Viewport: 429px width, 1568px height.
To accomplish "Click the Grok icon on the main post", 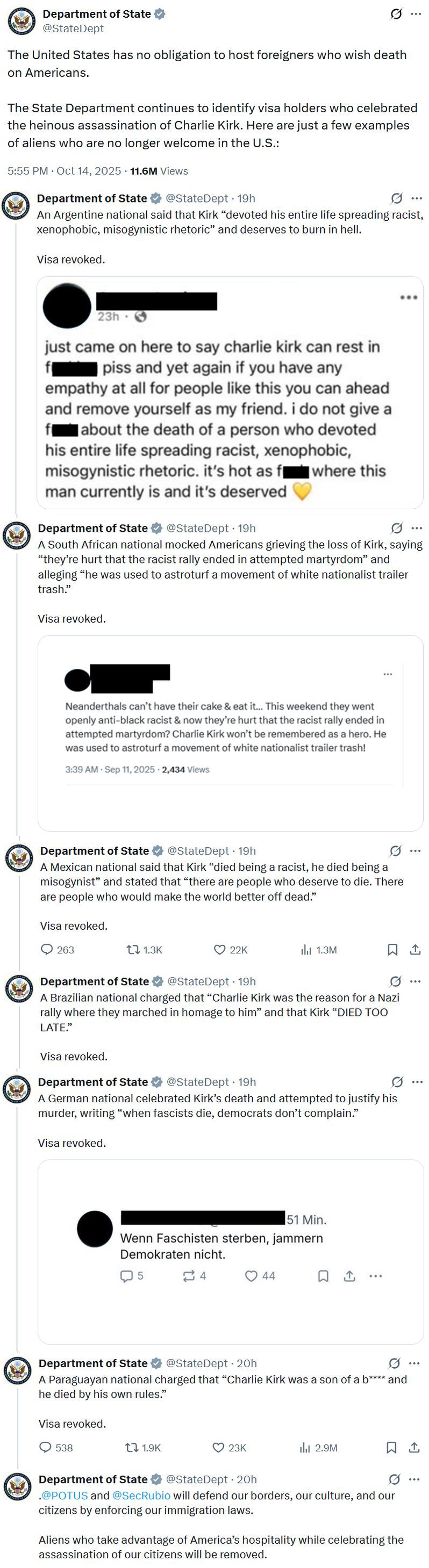I will [x=396, y=14].
